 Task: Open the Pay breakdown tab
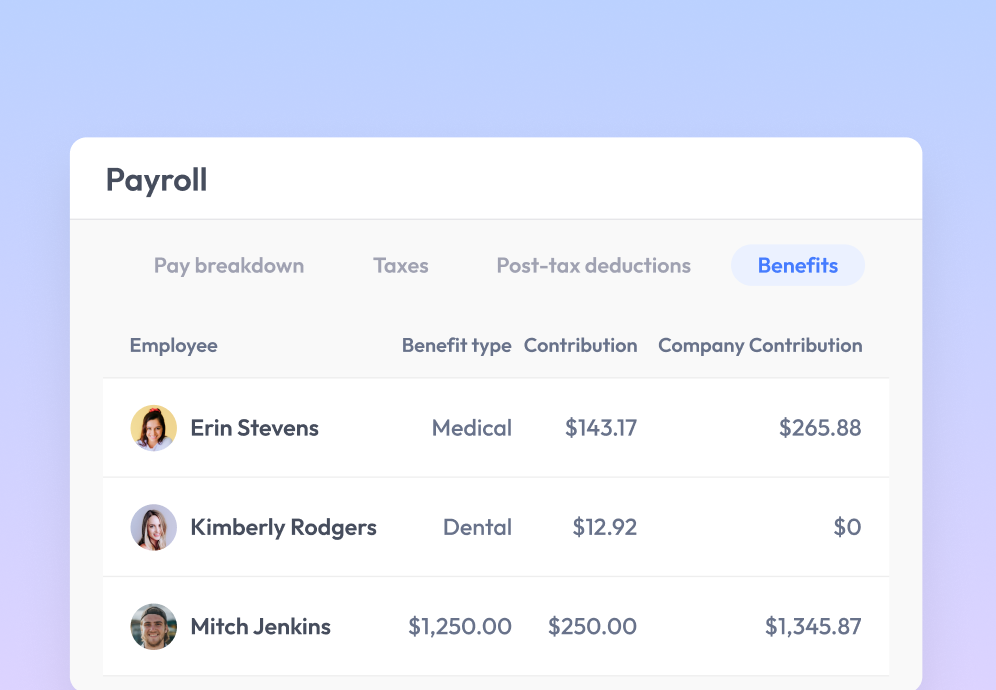pos(228,265)
